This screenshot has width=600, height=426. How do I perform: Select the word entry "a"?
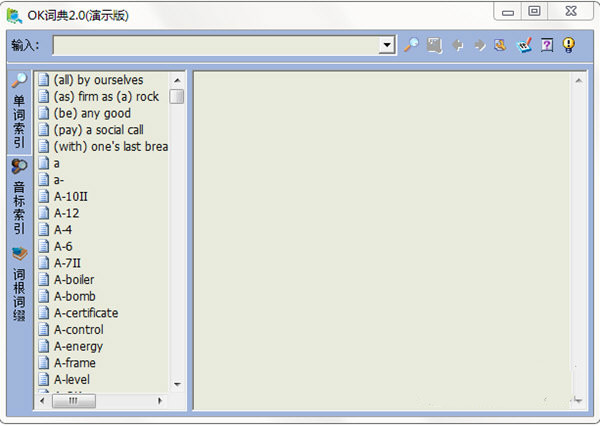(56, 163)
